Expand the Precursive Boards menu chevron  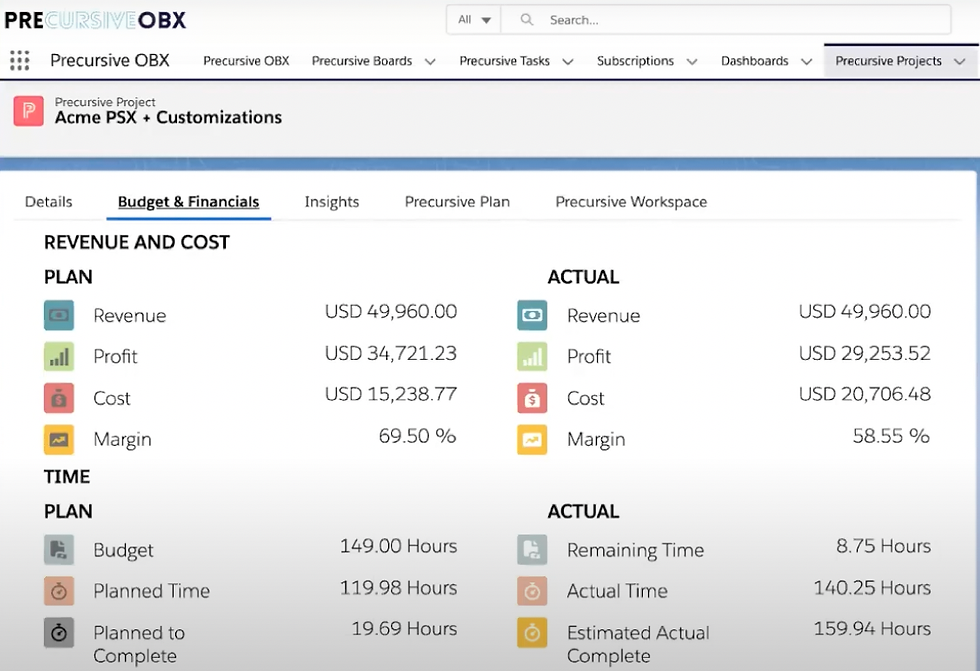[430, 61]
